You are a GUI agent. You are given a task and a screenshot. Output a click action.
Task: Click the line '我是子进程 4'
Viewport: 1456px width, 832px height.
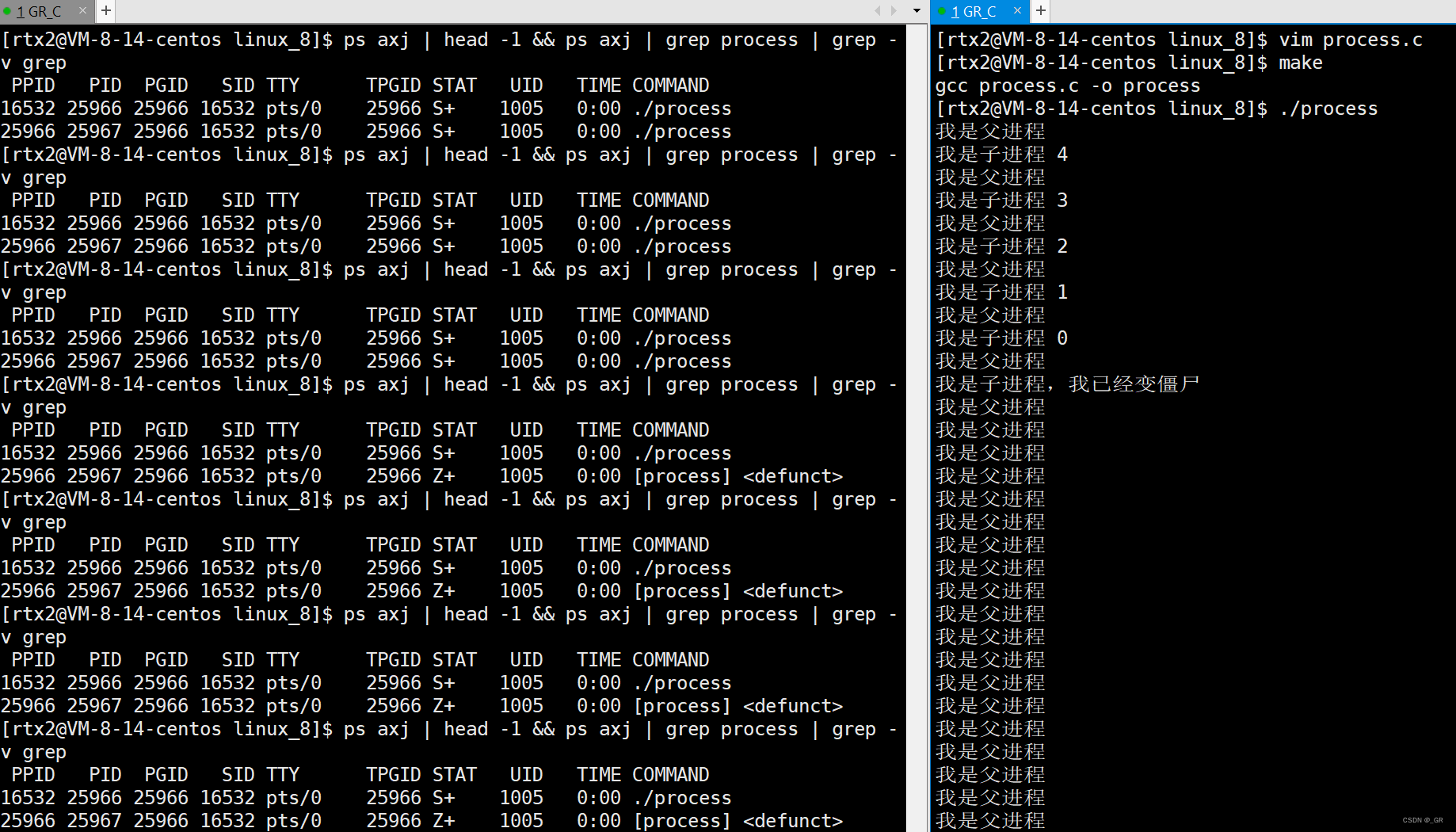pyautogui.click(x=1002, y=155)
